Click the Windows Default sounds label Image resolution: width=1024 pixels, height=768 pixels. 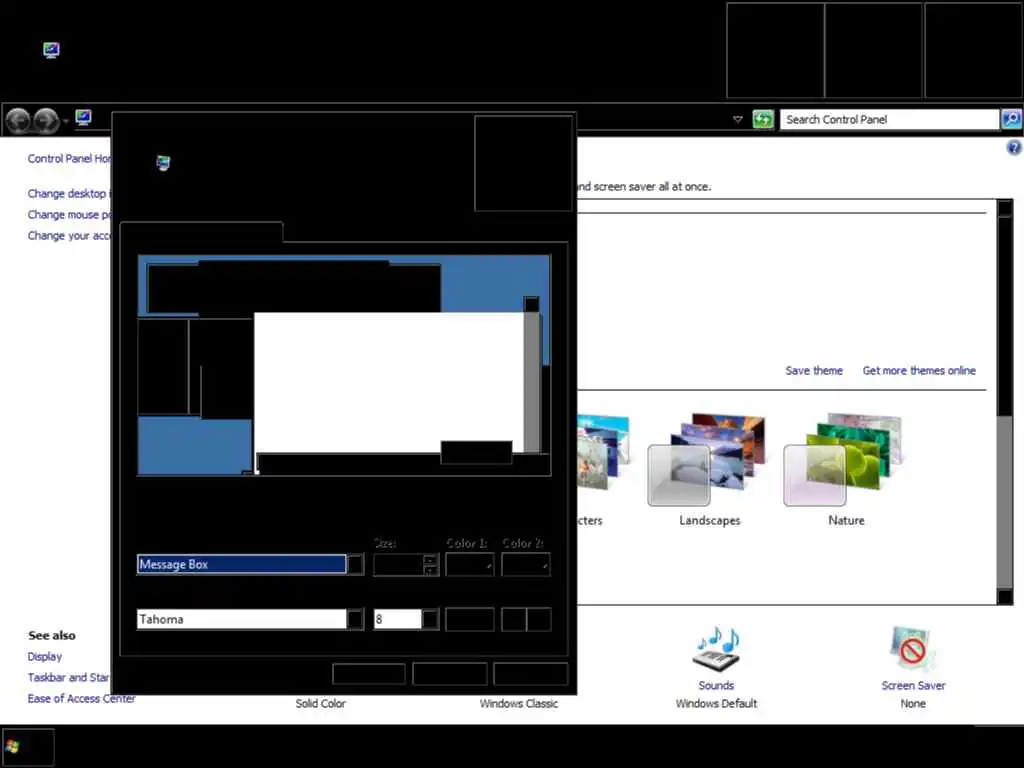716,704
